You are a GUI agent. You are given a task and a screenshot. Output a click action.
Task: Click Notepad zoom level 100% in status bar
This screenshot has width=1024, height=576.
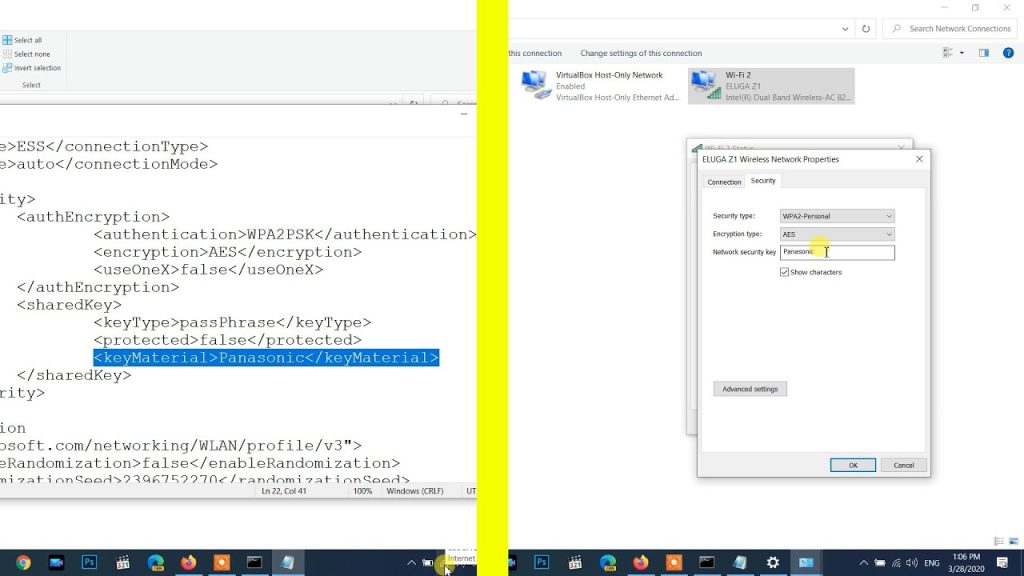click(362, 491)
